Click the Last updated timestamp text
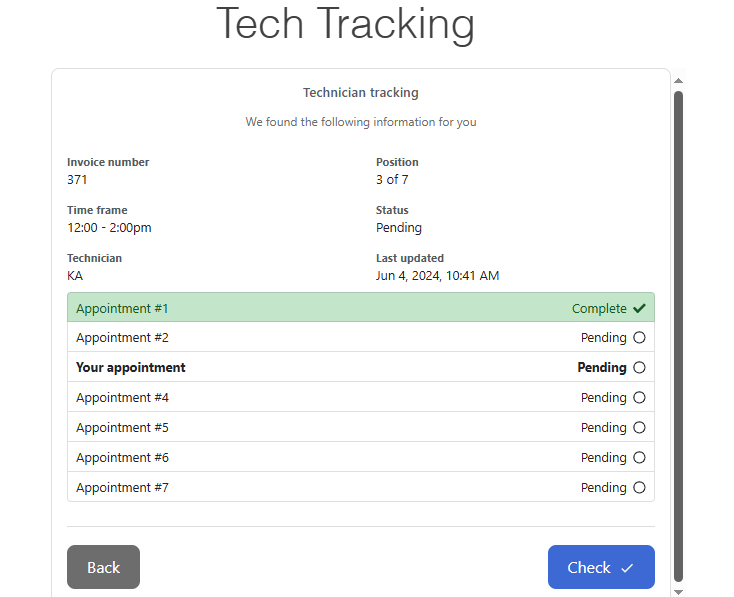The image size is (734, 597). [x=437, y=276]
